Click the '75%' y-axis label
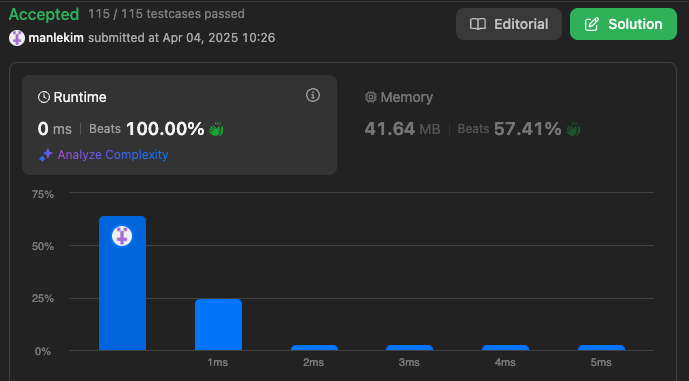This screenshot has width=689, height=381. click(43, 194)
